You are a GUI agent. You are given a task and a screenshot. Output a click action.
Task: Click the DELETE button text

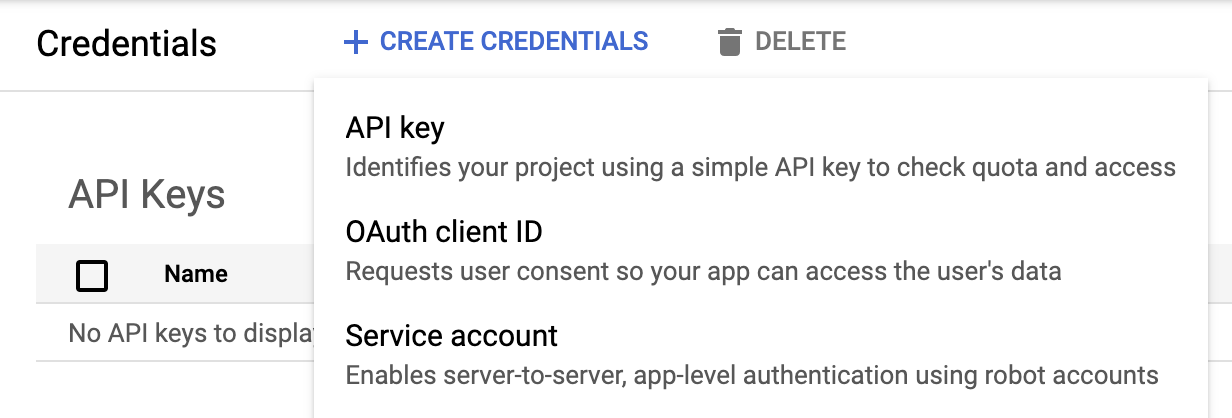800,42
